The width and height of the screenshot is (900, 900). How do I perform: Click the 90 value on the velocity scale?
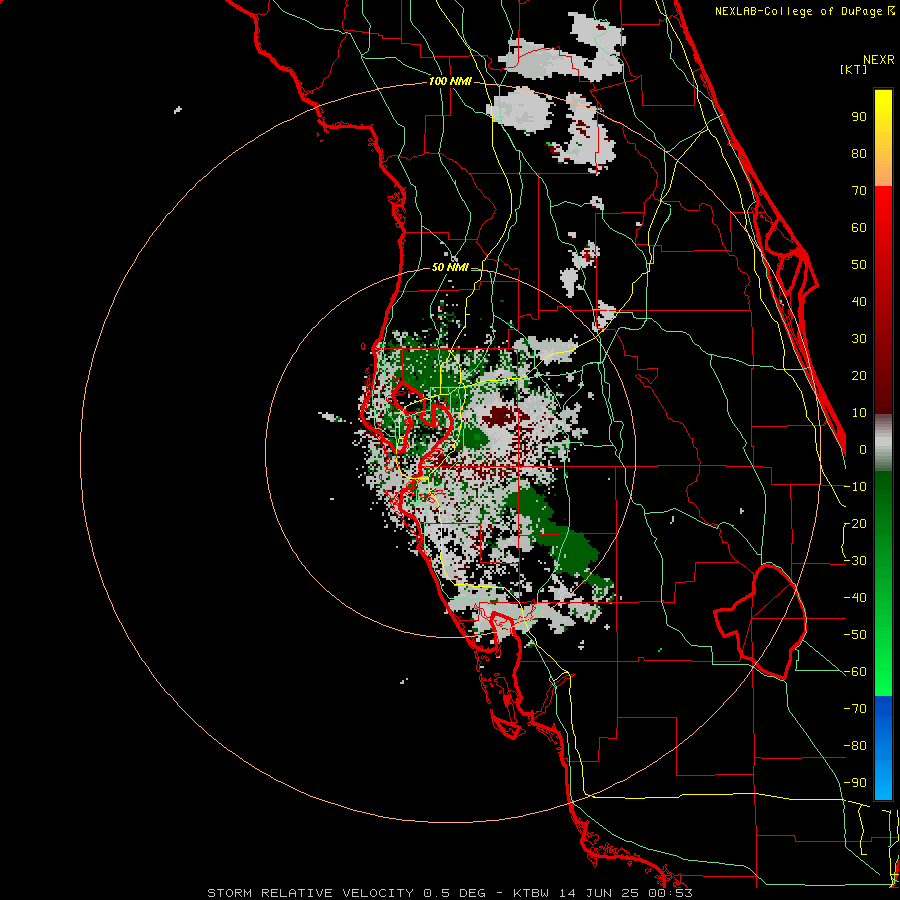click(x=859, y=117)
